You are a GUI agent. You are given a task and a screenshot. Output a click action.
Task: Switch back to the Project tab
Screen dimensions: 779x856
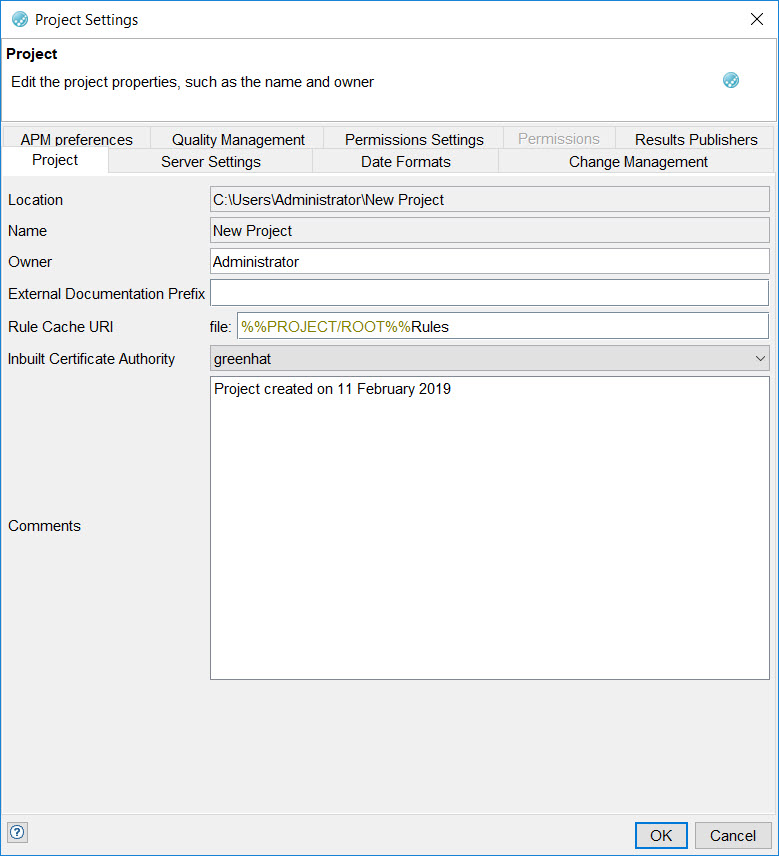pyautogui.click(x=55, y=161)
